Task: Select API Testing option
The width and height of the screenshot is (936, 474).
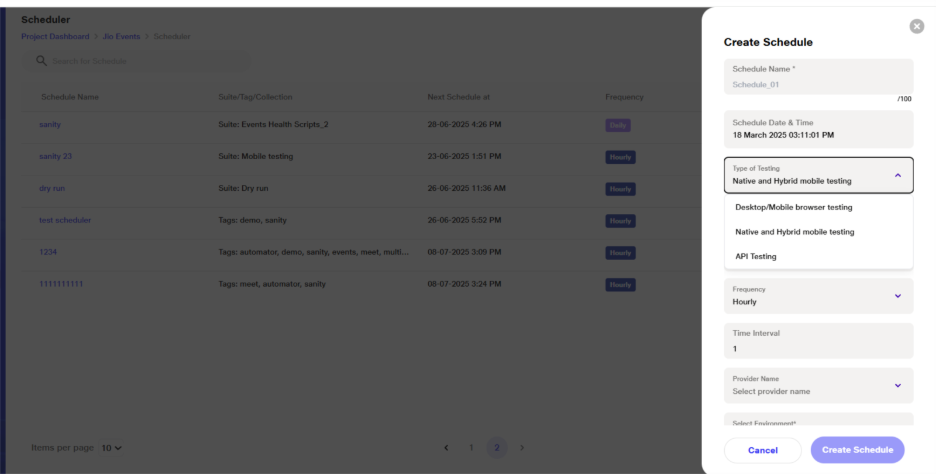Action: [818, 257]
